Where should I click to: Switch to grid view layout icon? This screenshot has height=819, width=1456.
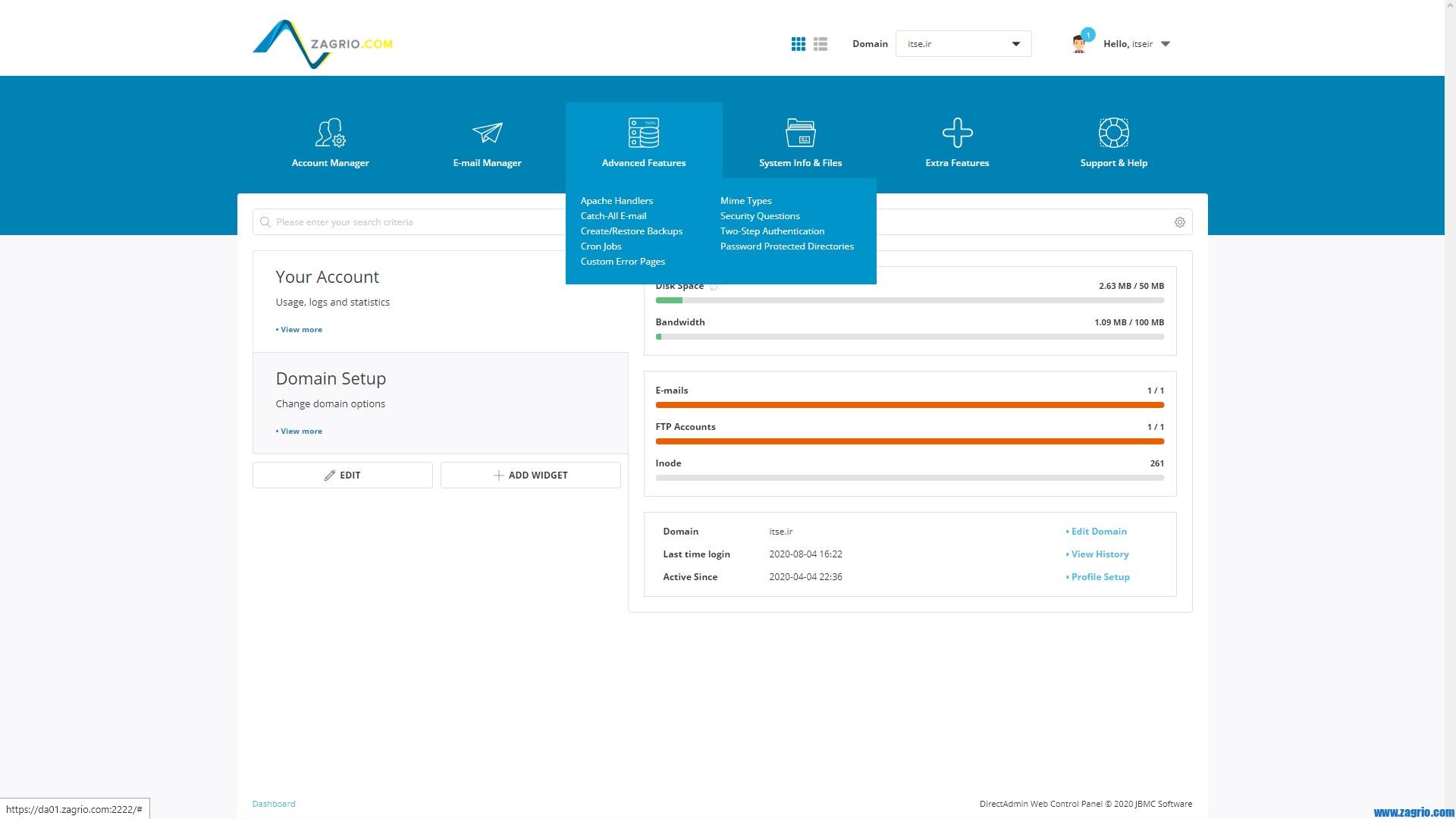coord(798,44)
